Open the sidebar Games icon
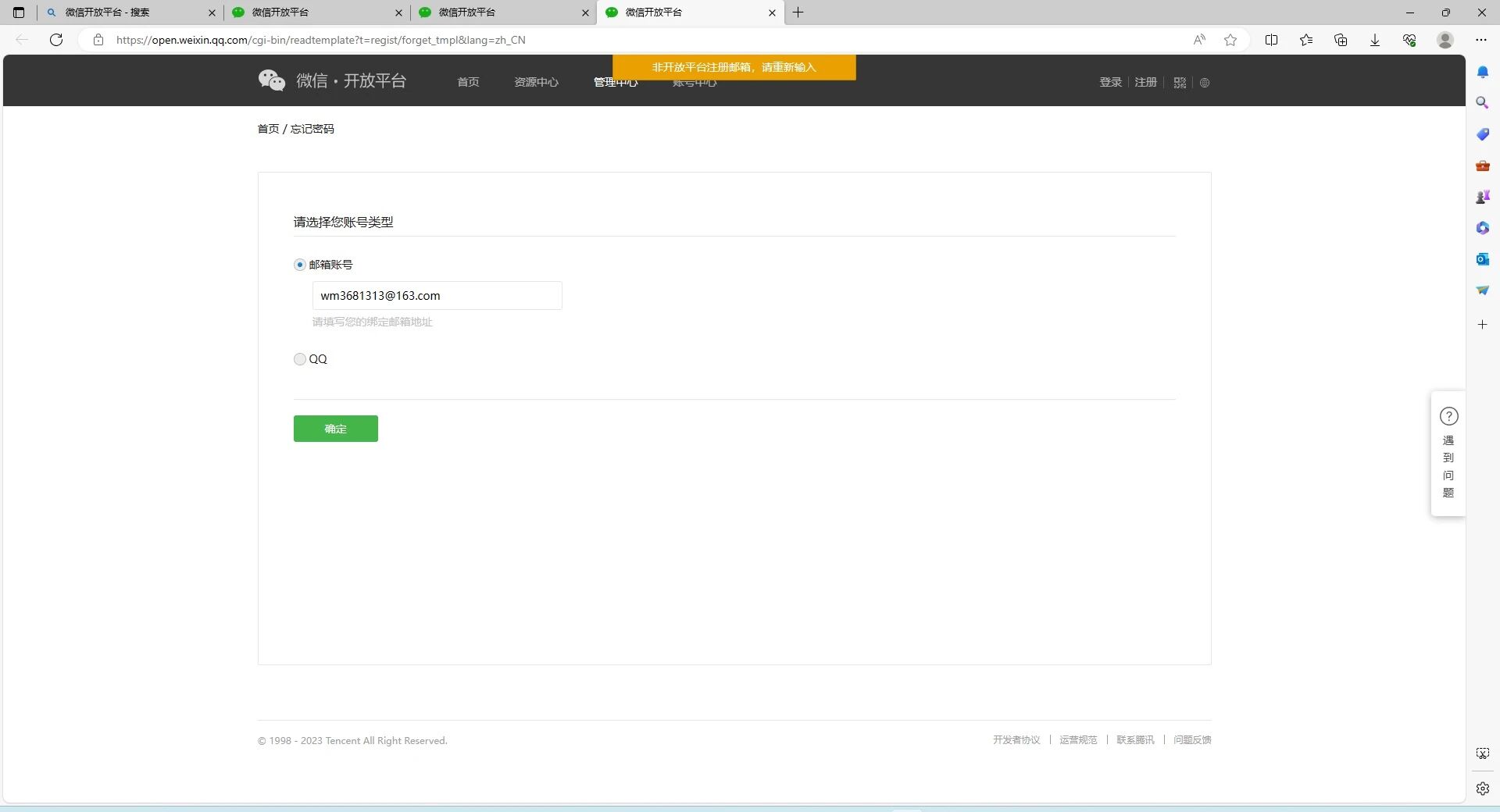The width and height of the screenshot is (1500, 812). point(1483,197)
